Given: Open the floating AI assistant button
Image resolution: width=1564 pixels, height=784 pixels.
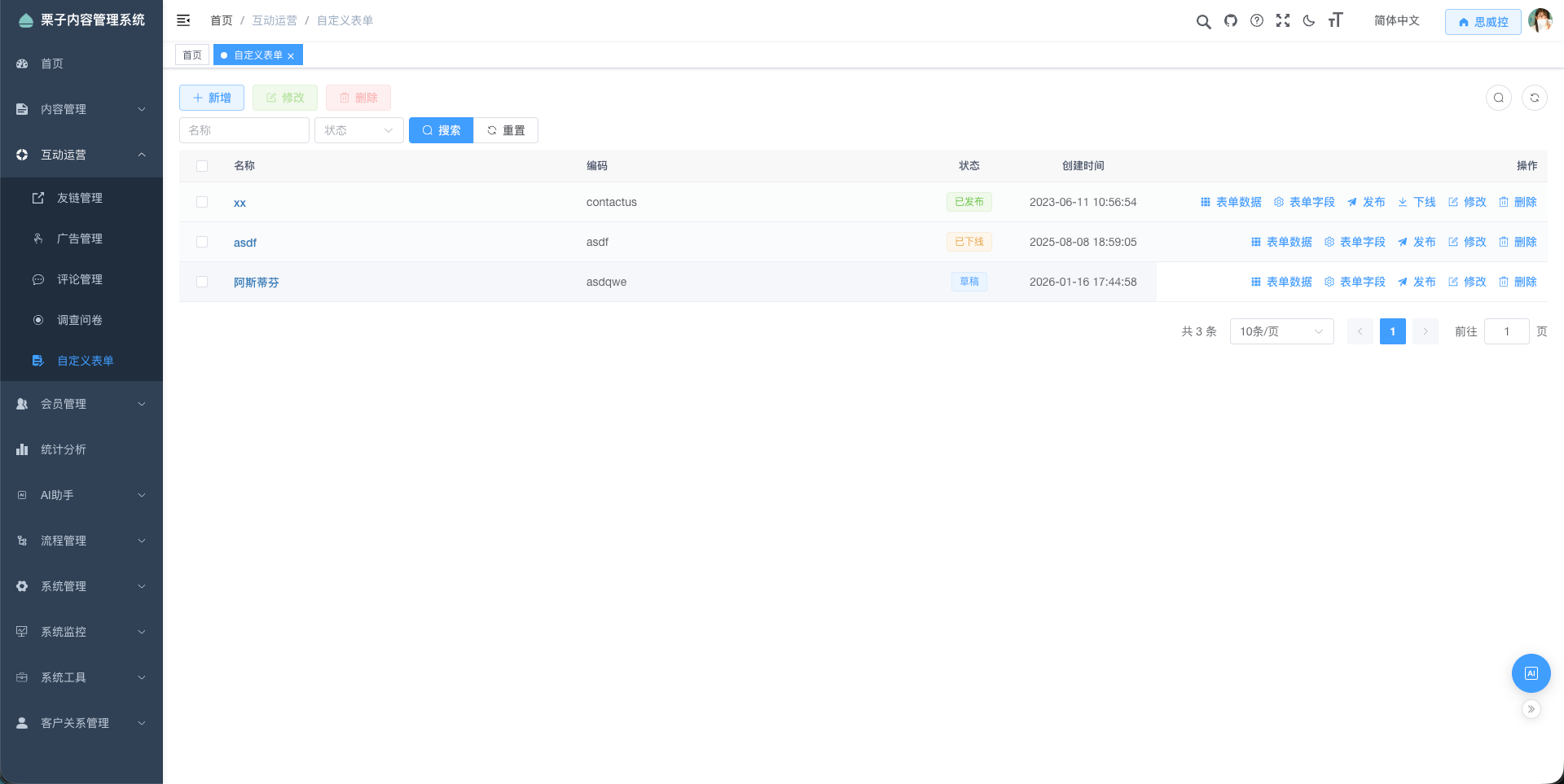Looking at the screenshot, I should pyautogui.click(x=1531, y=673).
